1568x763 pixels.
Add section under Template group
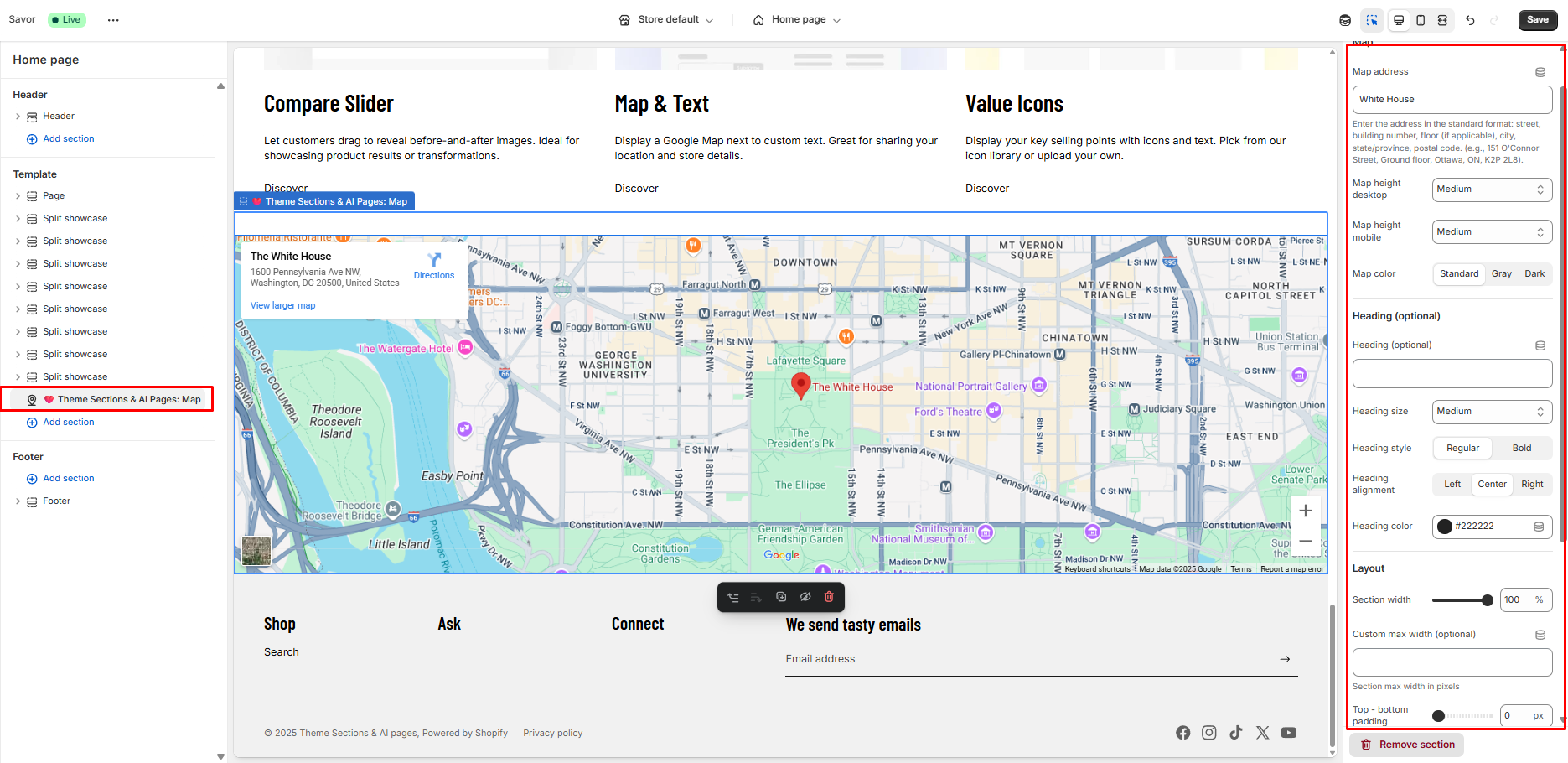(x=60, y=423)
